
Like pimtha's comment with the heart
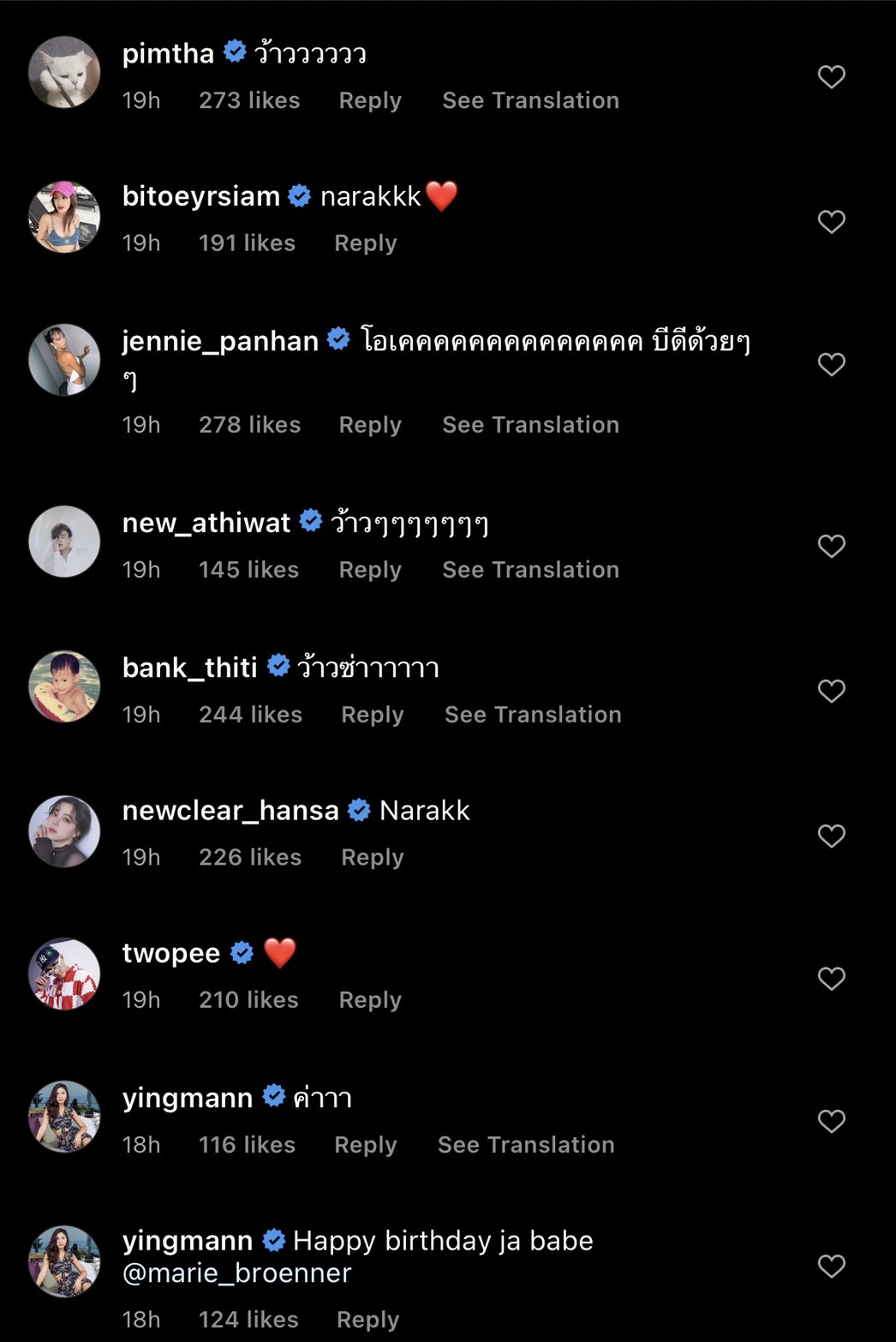(x=831, y=77)
